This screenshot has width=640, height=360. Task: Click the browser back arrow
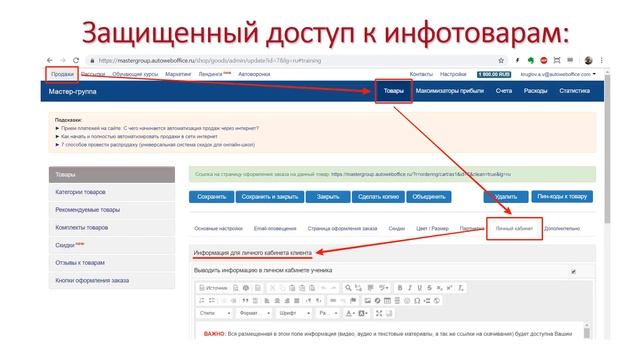click(49, 60)
